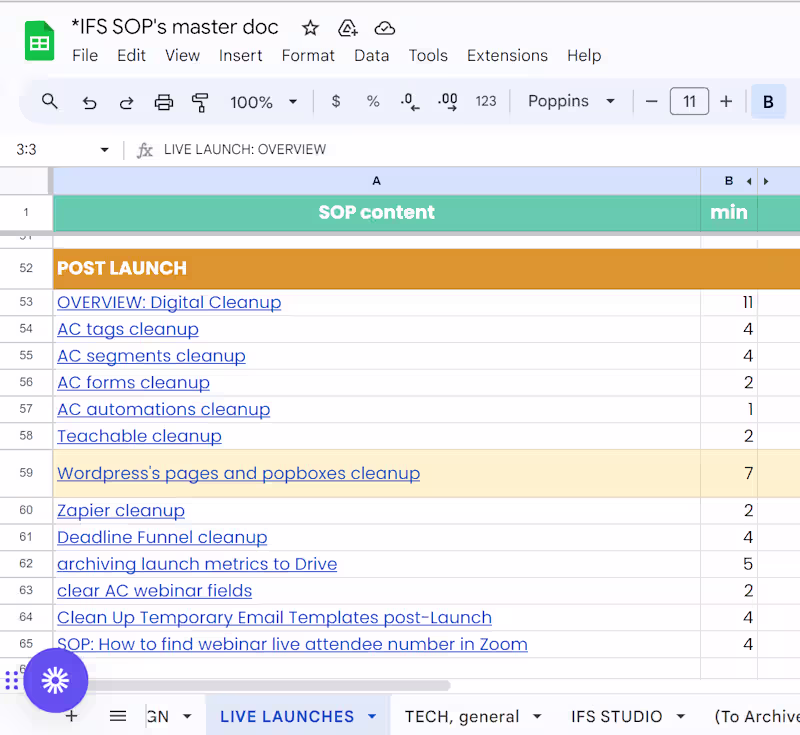Open the File menu
Image resolution: width=800 pixels, height=735 pixels.
click(85, 55)
